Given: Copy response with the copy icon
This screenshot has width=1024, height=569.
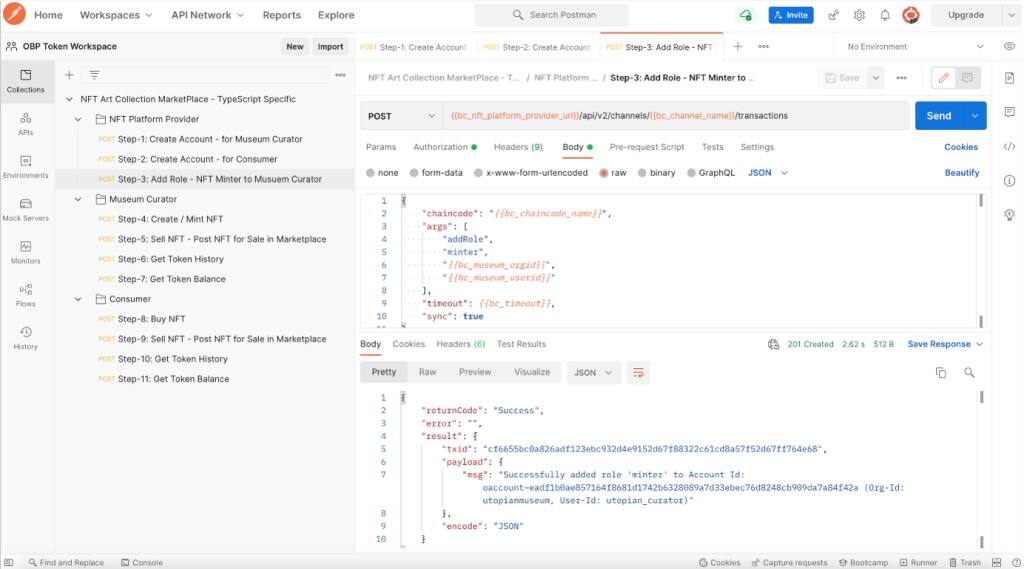Looking at the screenshot, I should tap(940, 372).
